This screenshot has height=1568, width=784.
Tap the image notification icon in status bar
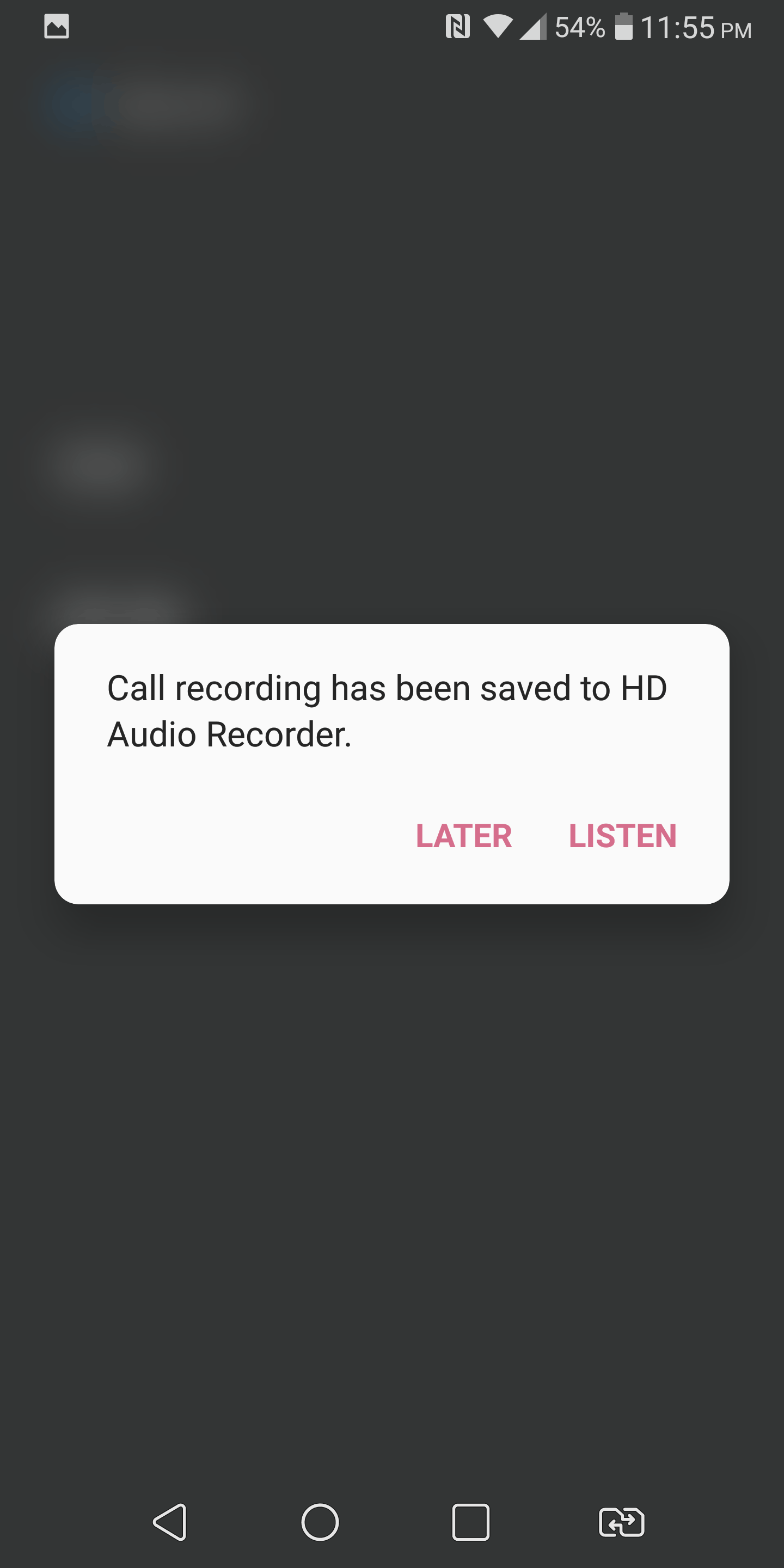pyautogui.click(x=57, y=27)
